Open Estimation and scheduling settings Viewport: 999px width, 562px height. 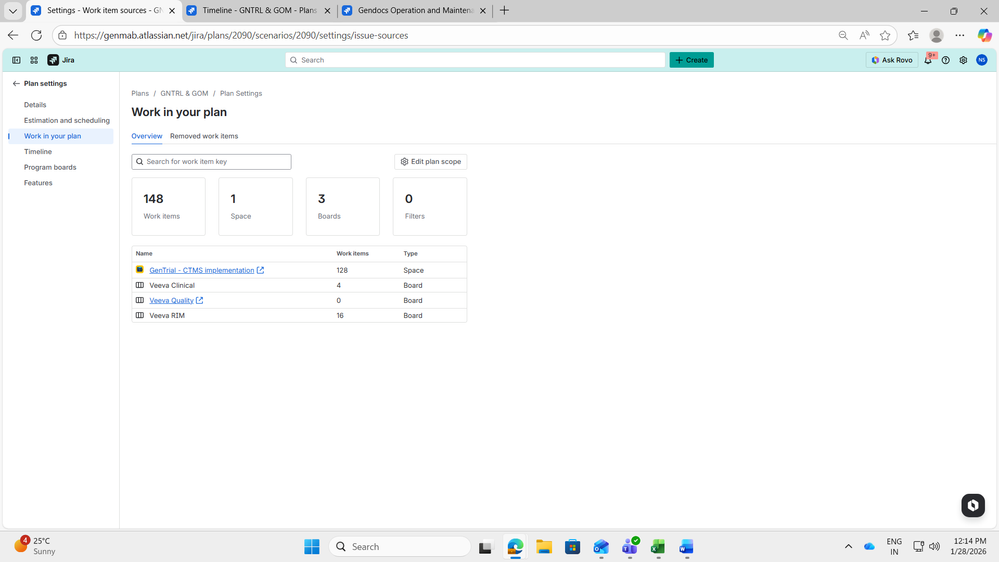67,120
